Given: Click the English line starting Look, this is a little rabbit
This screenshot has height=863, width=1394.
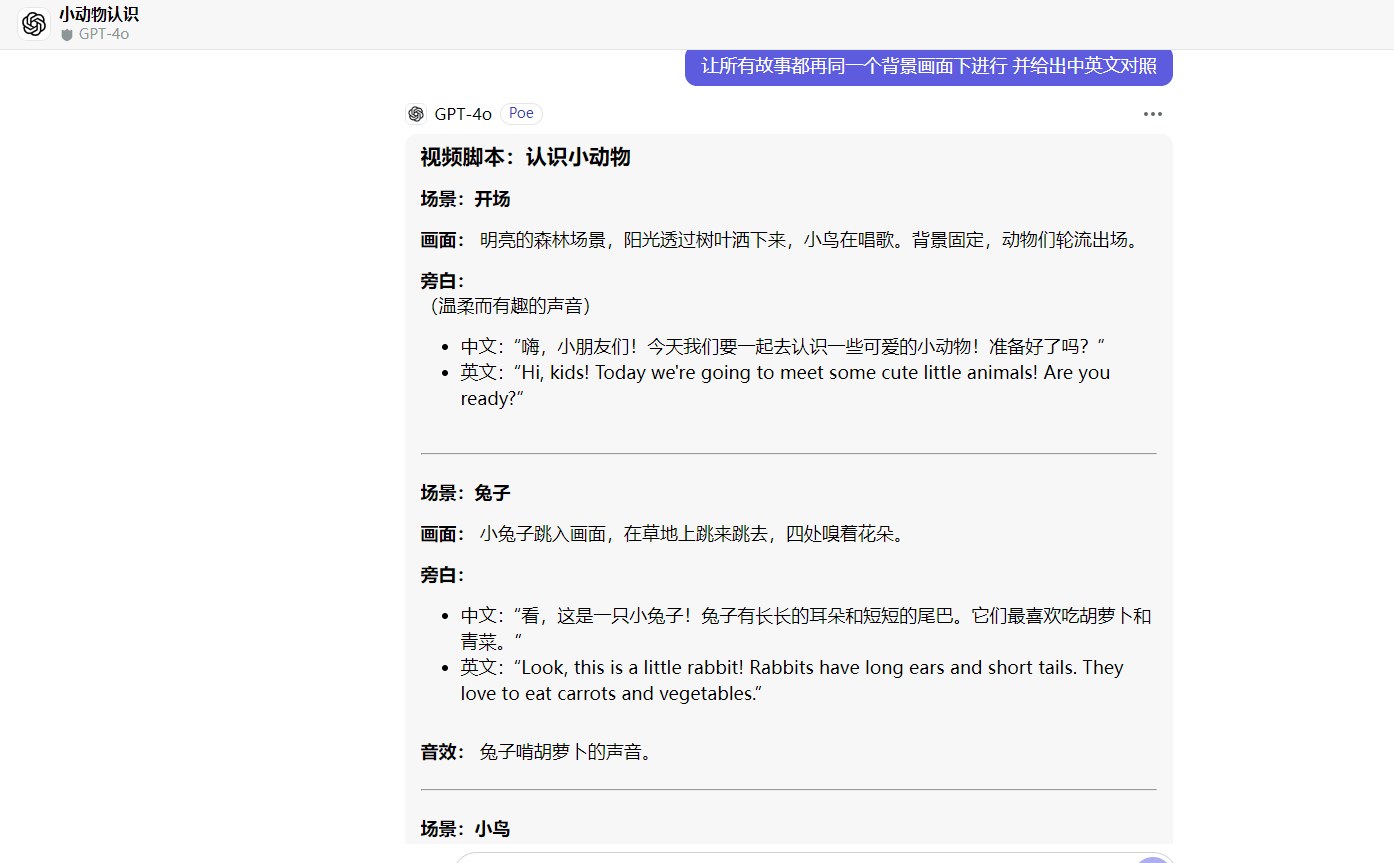Looking at the screenshot, I should click(792, 680).
